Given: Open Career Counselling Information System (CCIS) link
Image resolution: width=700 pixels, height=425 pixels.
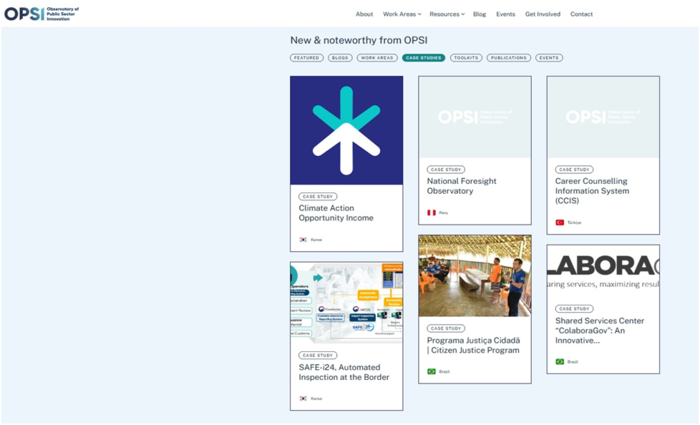Looking at the screenshot, I should tap(592, 191).
